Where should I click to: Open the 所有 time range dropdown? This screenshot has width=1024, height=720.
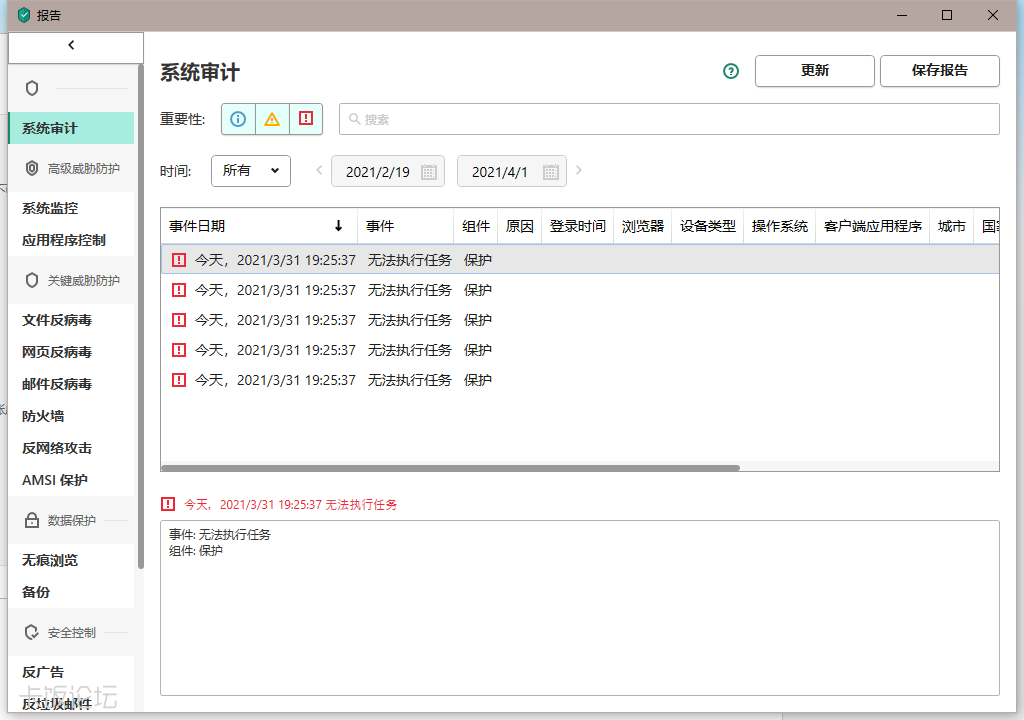(x=250, y=171)
